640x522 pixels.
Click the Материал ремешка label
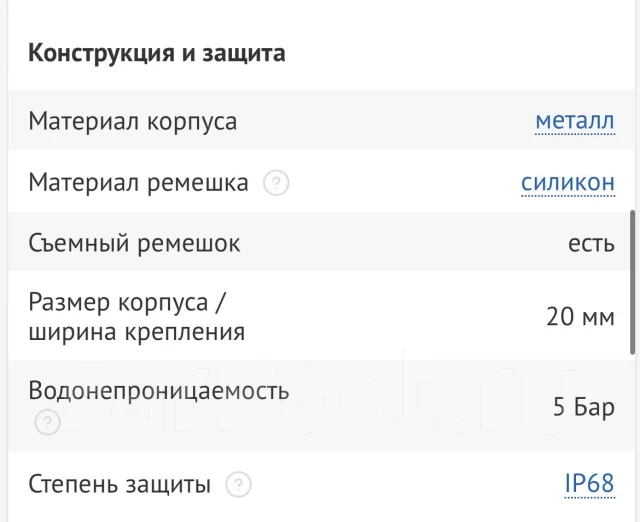tap(138, 182)
